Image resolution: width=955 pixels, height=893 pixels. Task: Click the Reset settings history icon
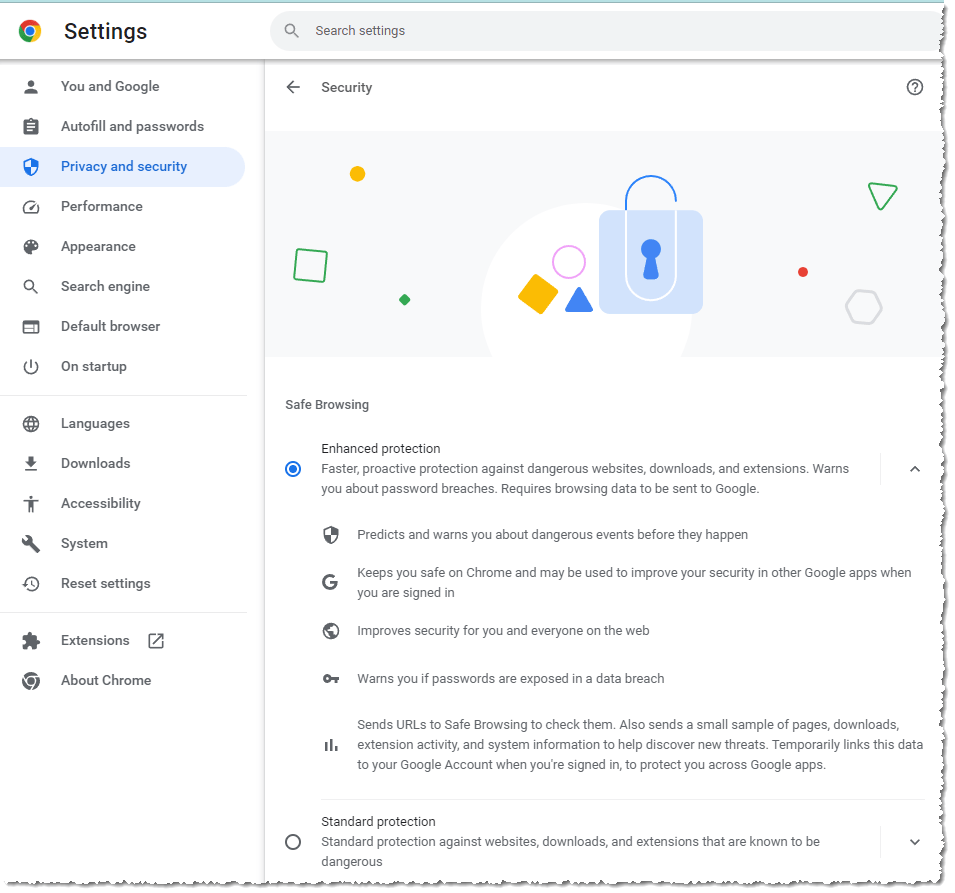pyautogui.click(x=30, y=583)
